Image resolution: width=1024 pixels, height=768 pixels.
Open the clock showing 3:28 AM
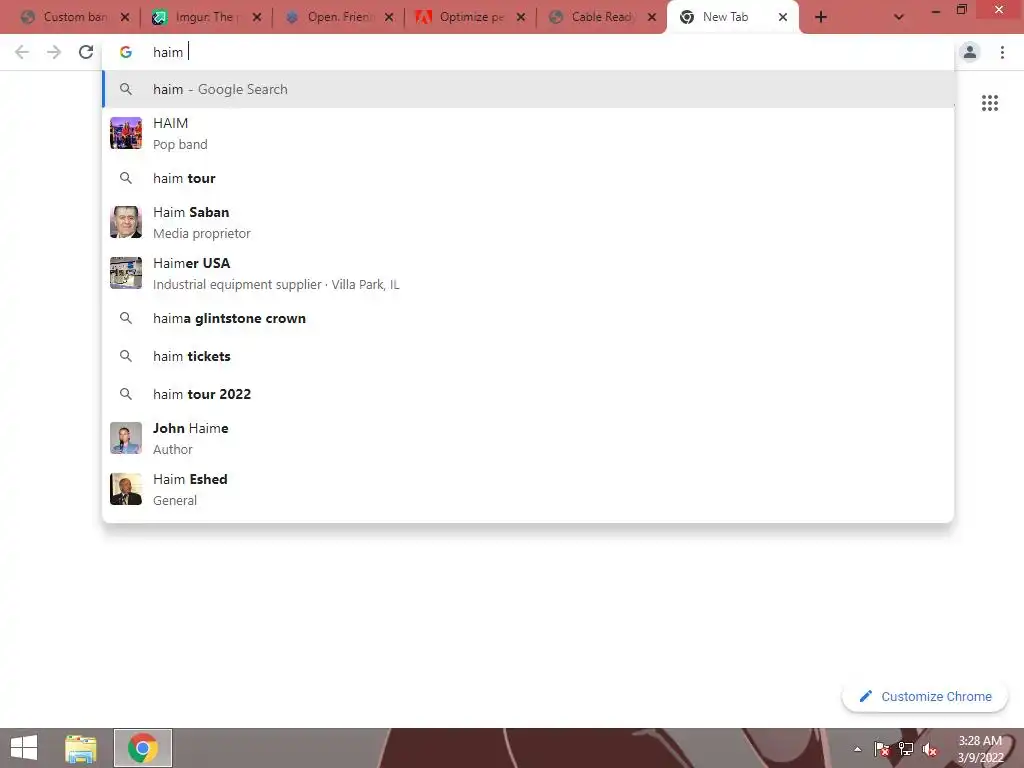(x=980, y=749)
